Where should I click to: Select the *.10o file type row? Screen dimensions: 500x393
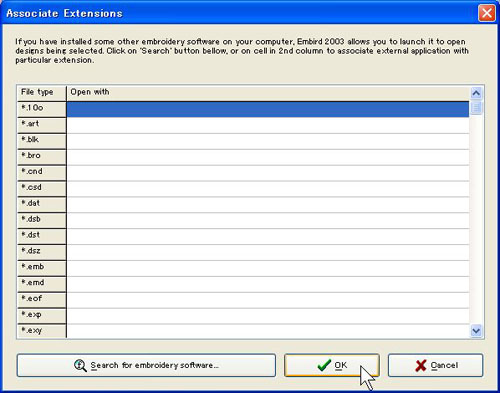click(x=42, y=109)
